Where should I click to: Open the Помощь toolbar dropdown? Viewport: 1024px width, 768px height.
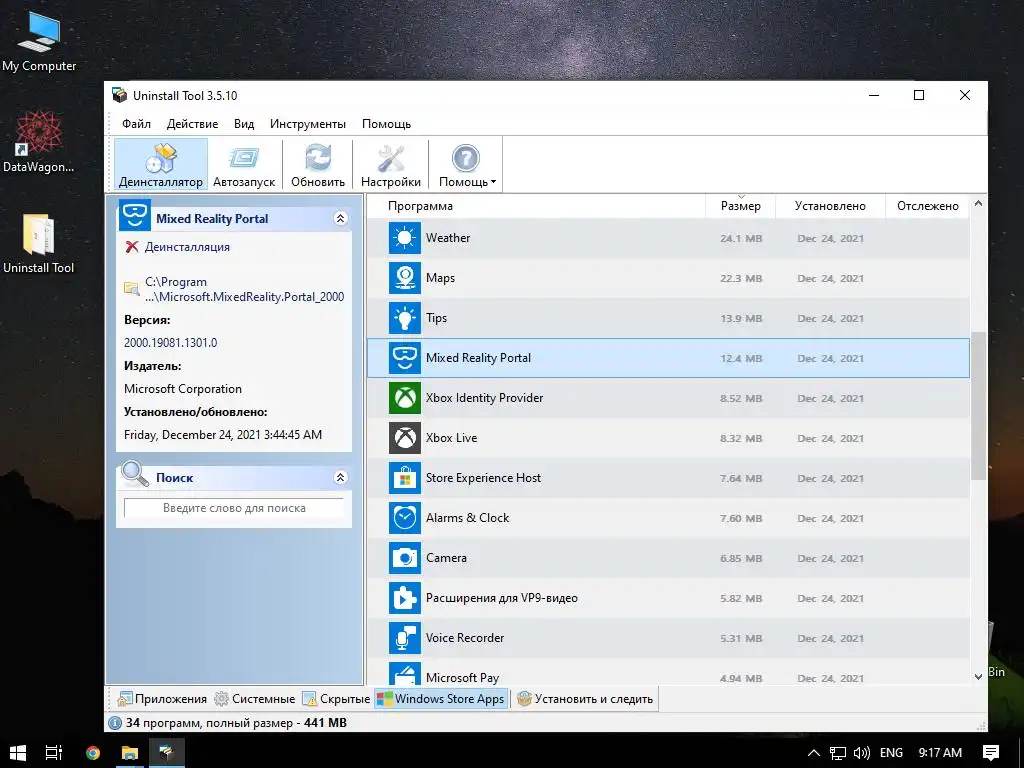[x=467, y=165]
